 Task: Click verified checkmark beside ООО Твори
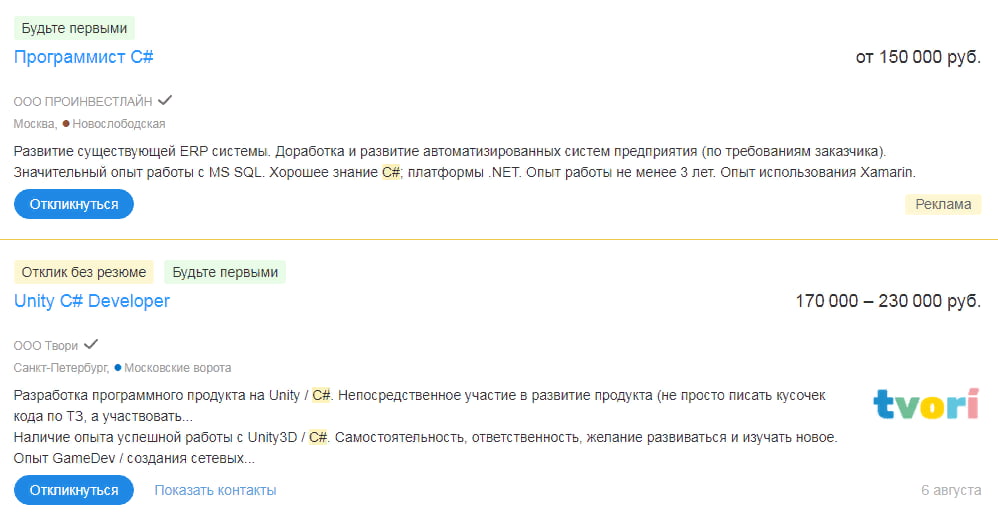[x=91, y=345]
